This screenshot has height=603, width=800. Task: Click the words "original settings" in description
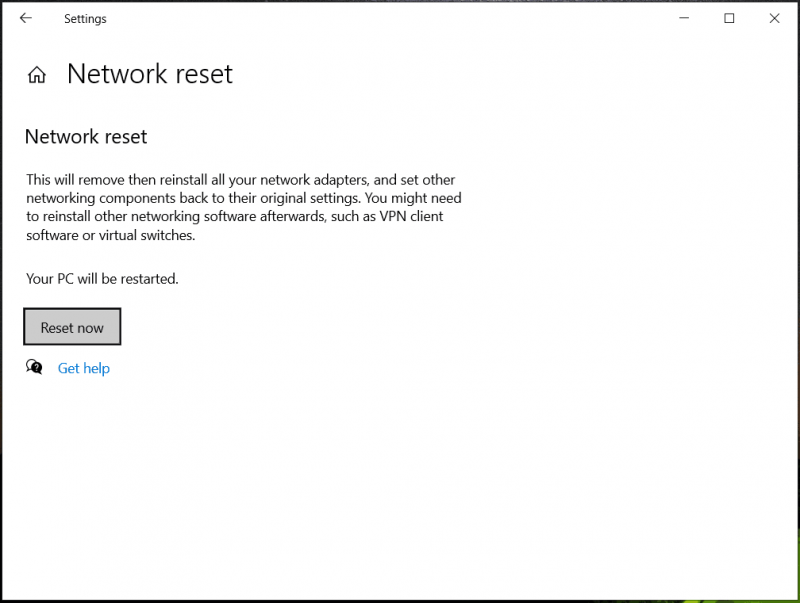point(310,198)
